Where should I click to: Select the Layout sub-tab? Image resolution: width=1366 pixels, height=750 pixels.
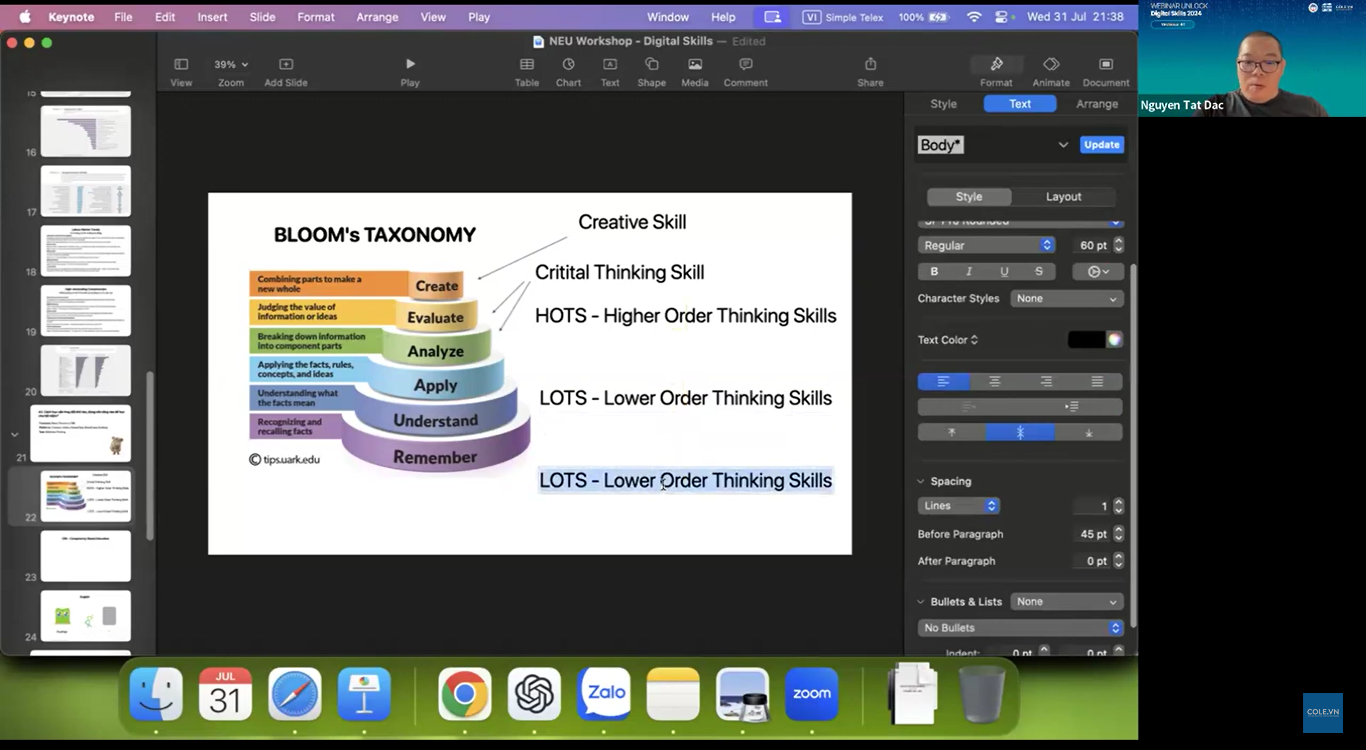pyautogui.click(x=1063, y=197)
